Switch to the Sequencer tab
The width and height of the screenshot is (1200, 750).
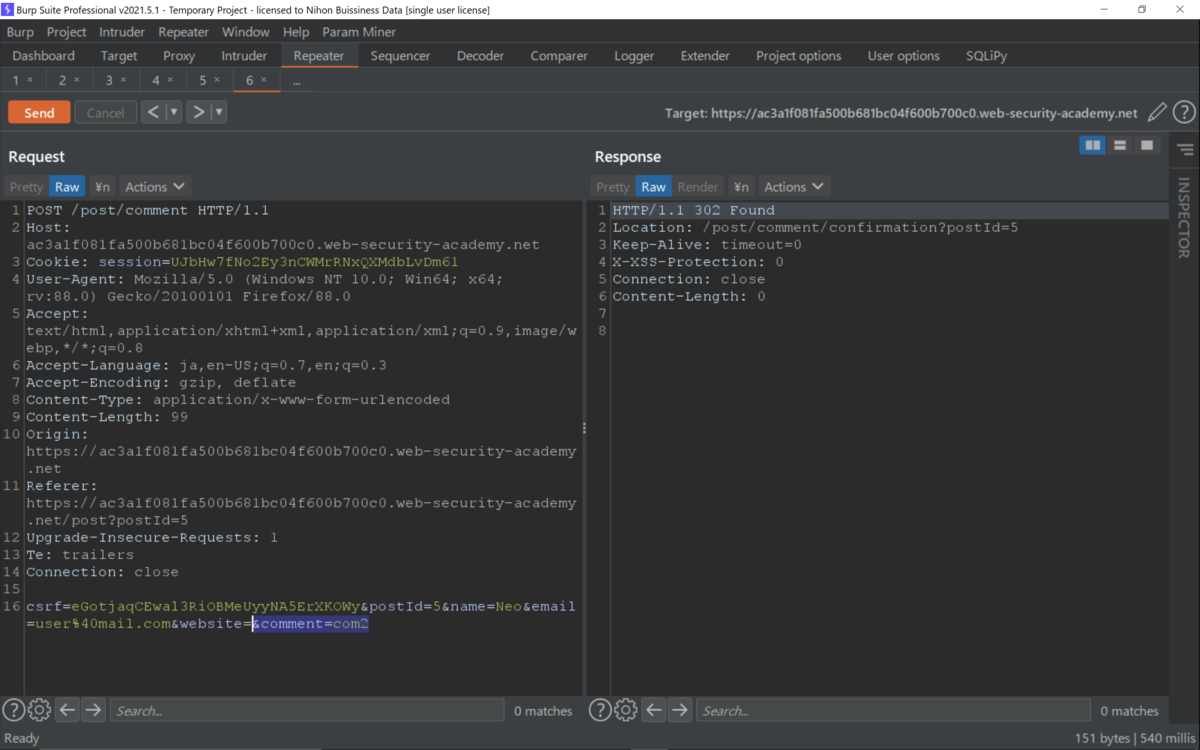[401, 56]
